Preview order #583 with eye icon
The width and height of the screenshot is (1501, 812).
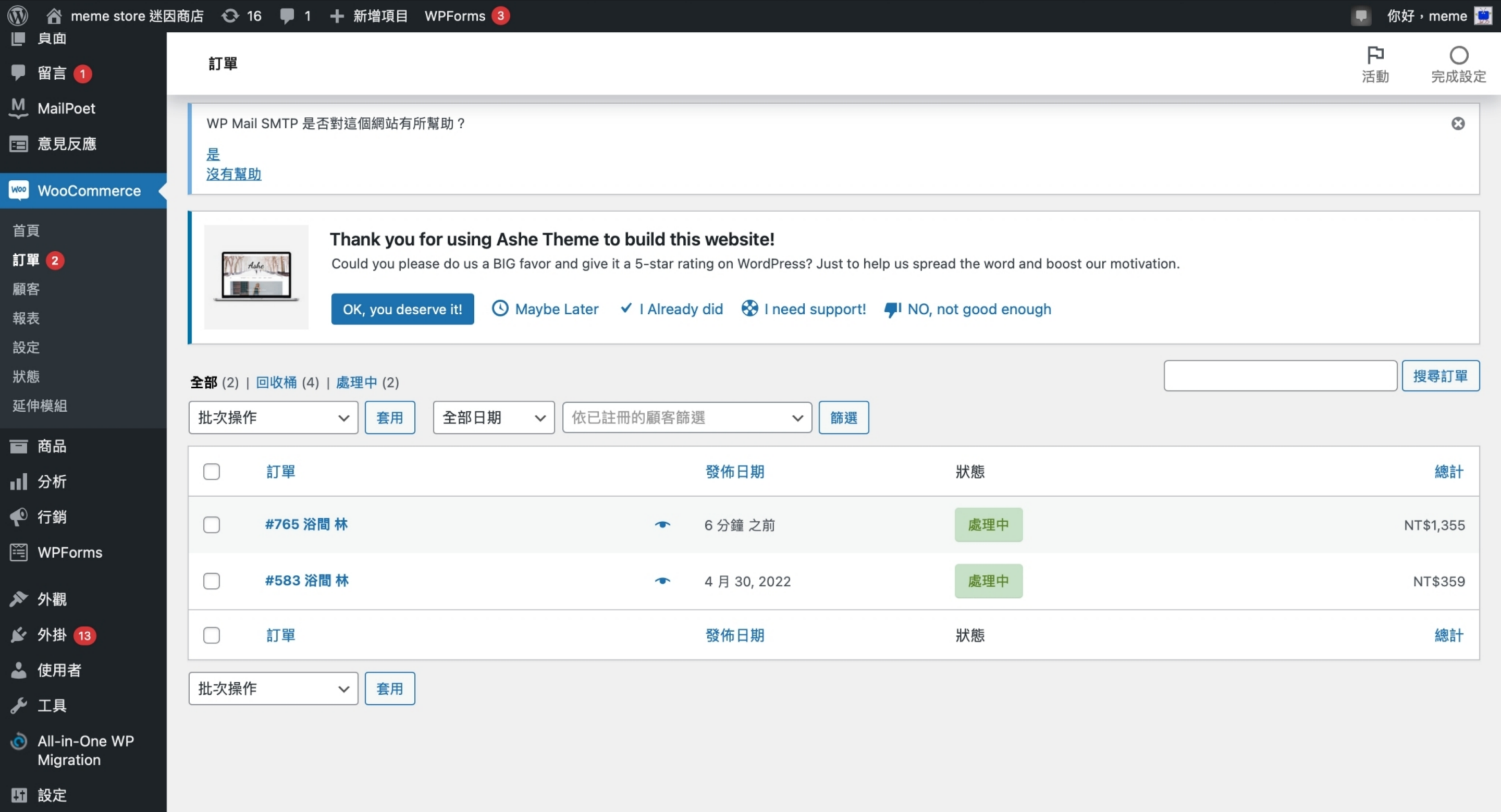click(x=662, y=581)
